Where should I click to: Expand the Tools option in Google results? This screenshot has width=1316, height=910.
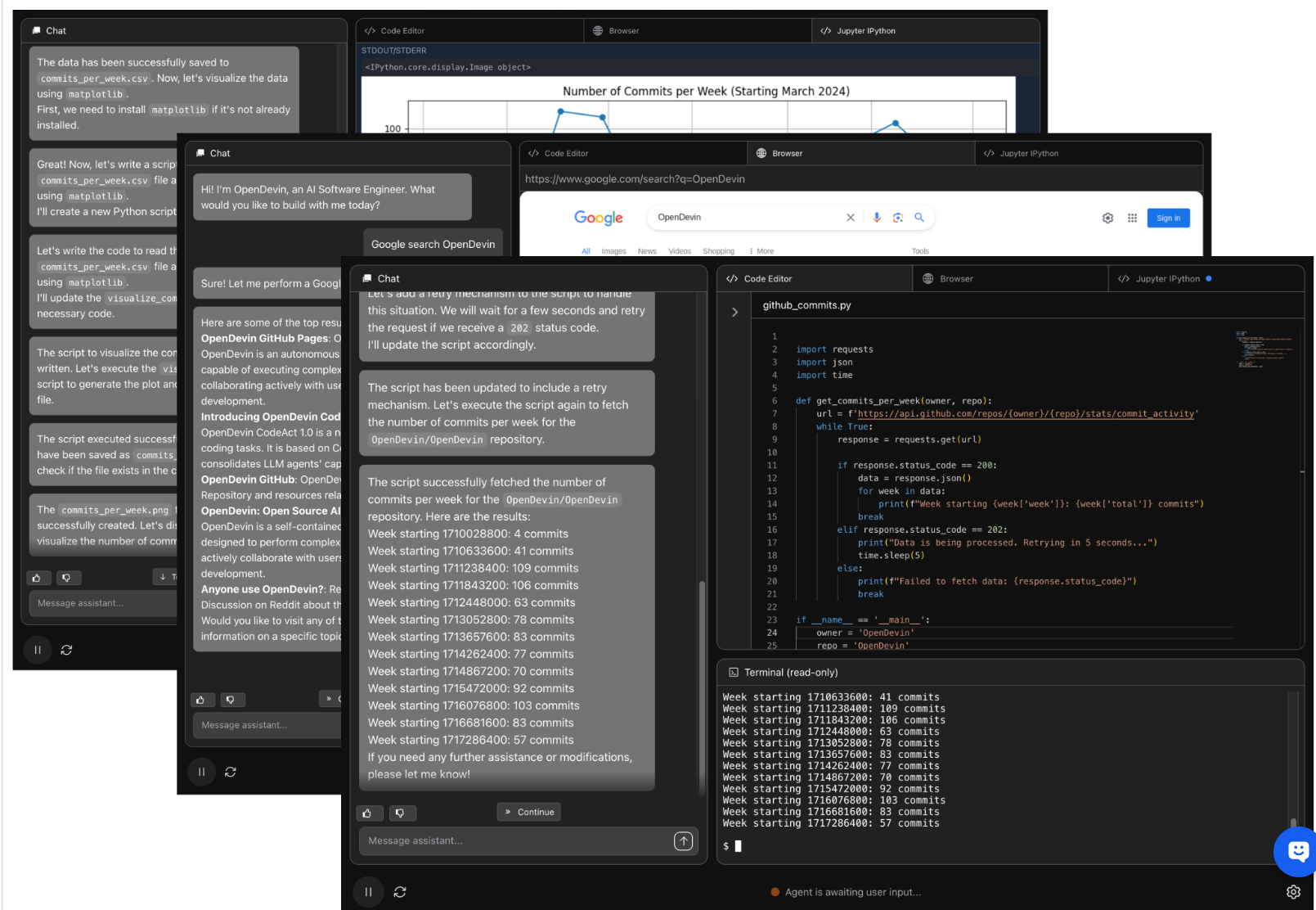pyautogui.click(x=920, y=251)
